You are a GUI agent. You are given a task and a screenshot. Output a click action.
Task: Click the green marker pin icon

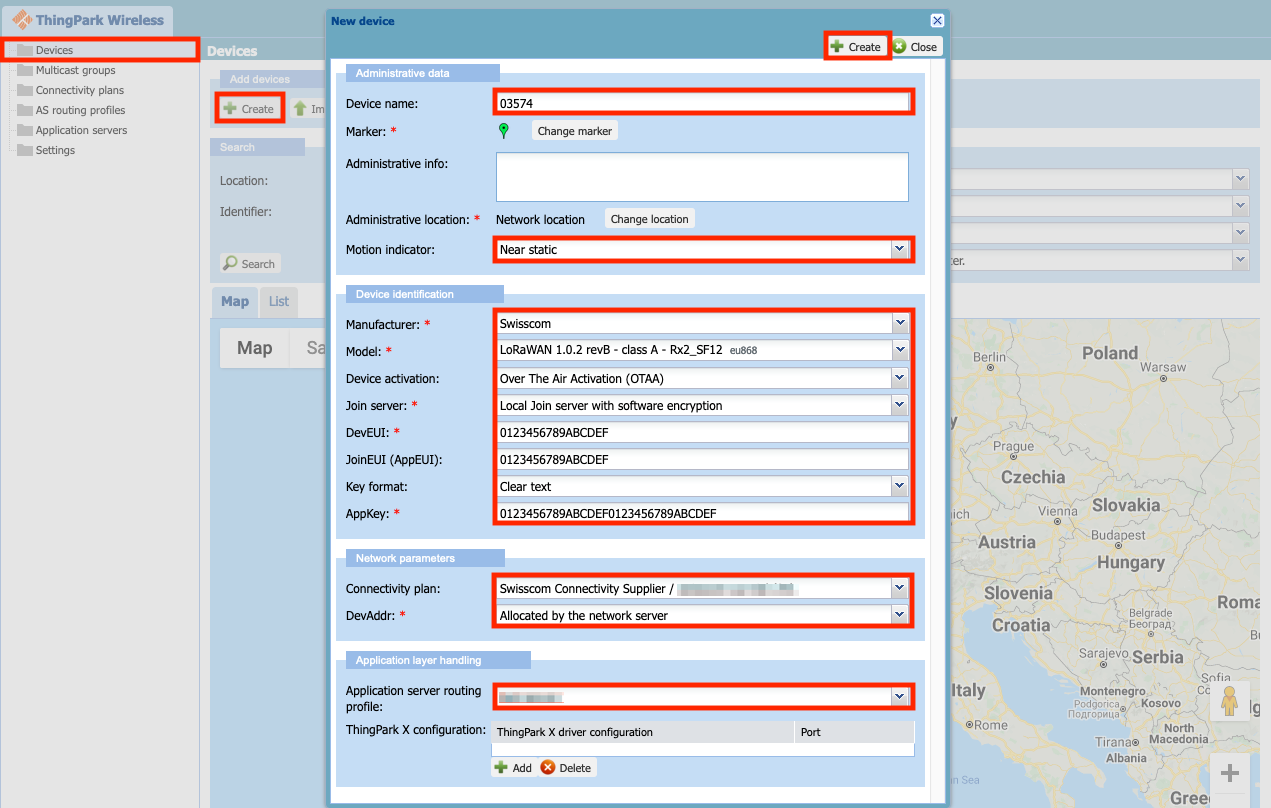[x=504, y=130]
